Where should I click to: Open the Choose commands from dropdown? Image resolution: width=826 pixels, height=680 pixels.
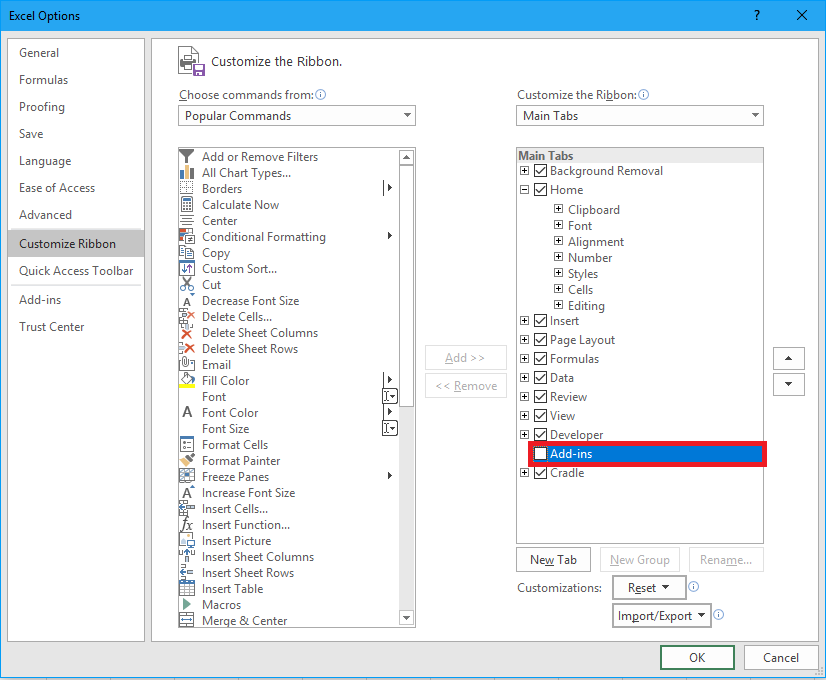[297, 115]
